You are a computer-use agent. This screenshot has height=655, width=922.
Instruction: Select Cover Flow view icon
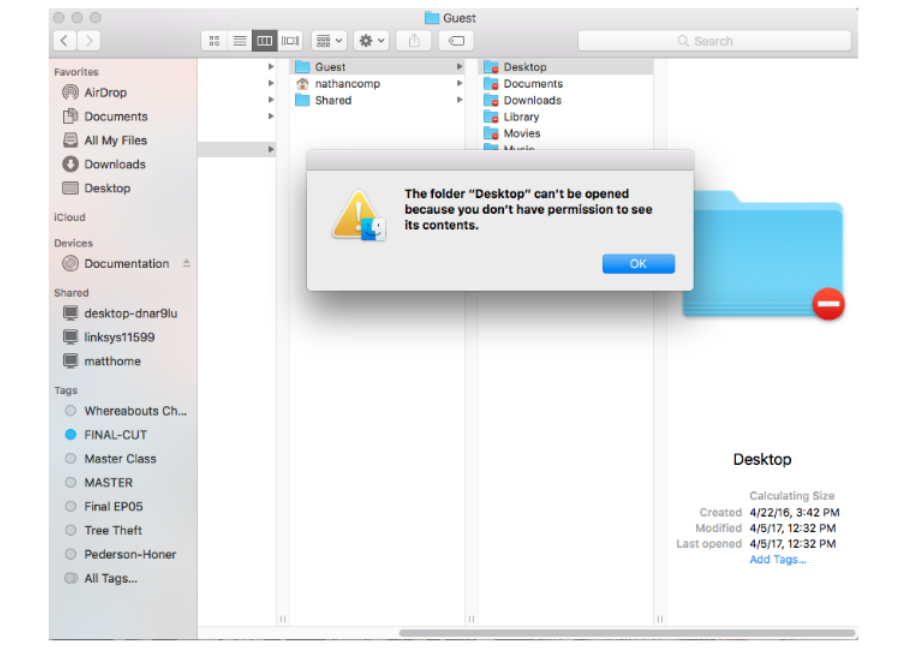tap(290, 41)
